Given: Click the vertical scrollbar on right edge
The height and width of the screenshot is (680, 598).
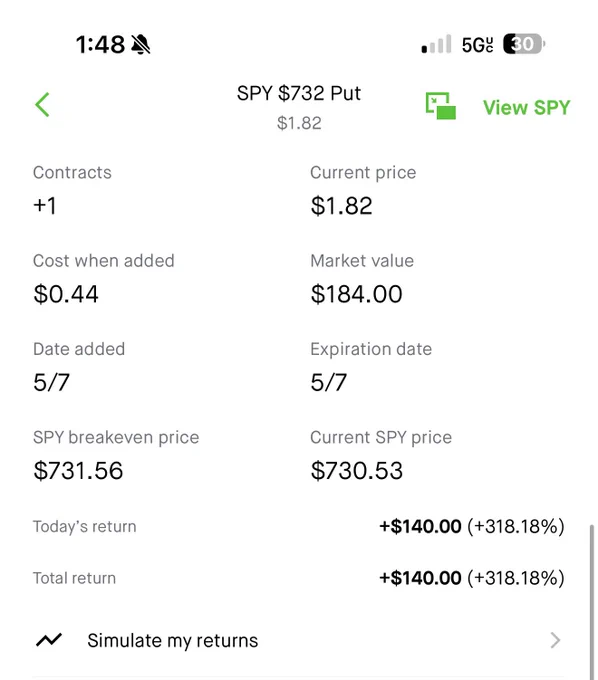Looking at the screenshot, I should (591, 602).
